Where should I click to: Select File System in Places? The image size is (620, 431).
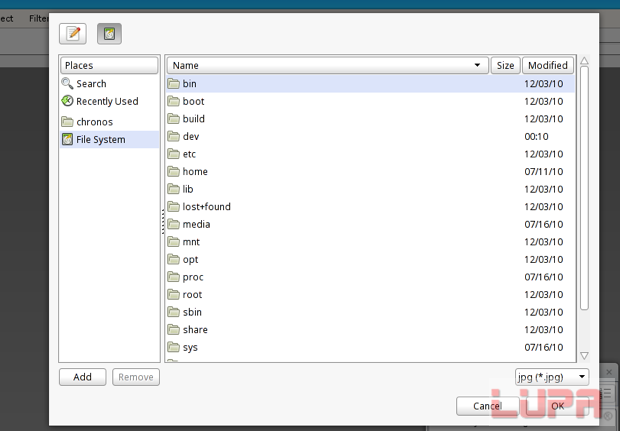tap(110, 139)
